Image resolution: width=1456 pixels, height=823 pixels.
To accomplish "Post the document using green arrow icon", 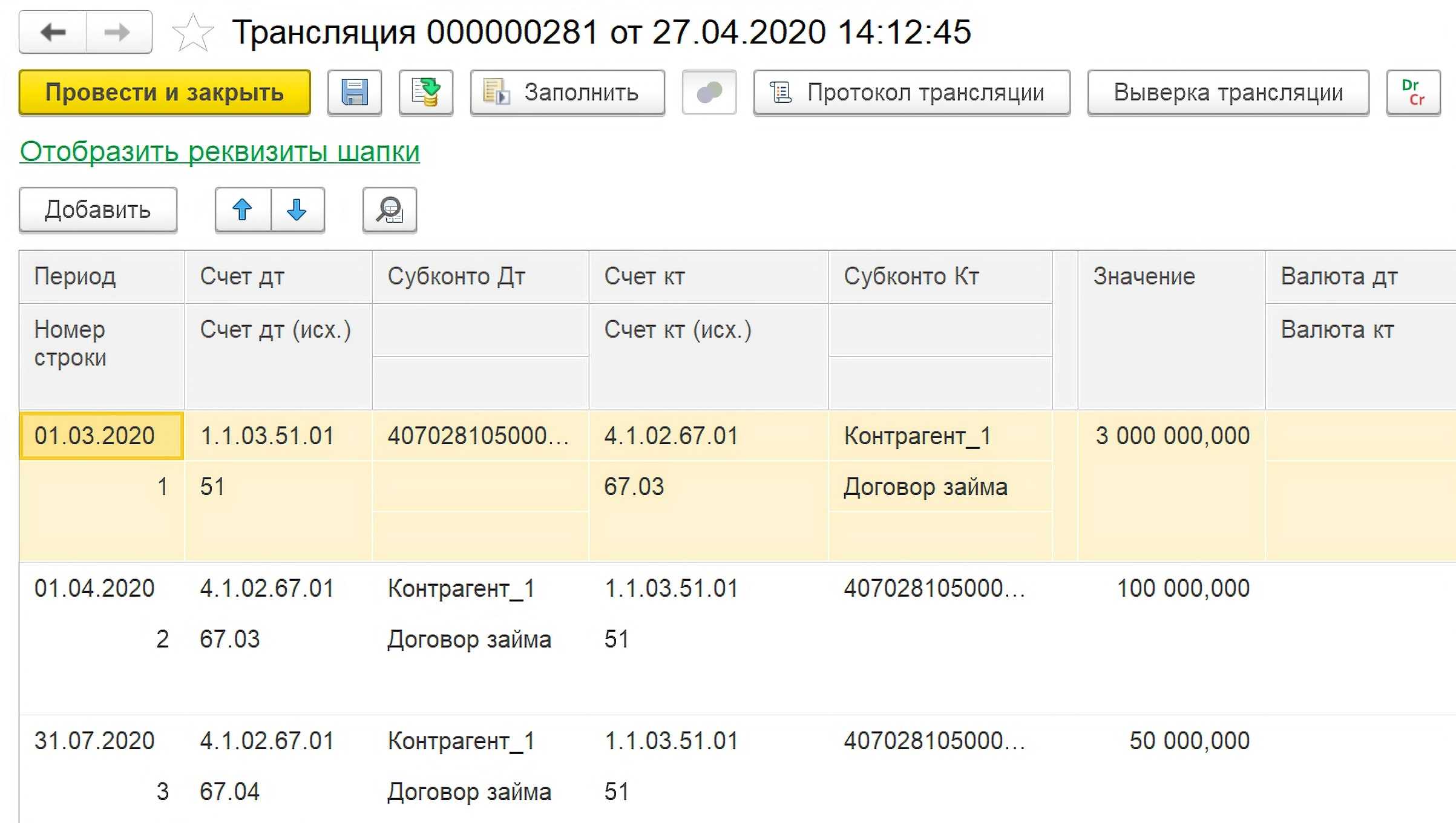I will [426, 93].
